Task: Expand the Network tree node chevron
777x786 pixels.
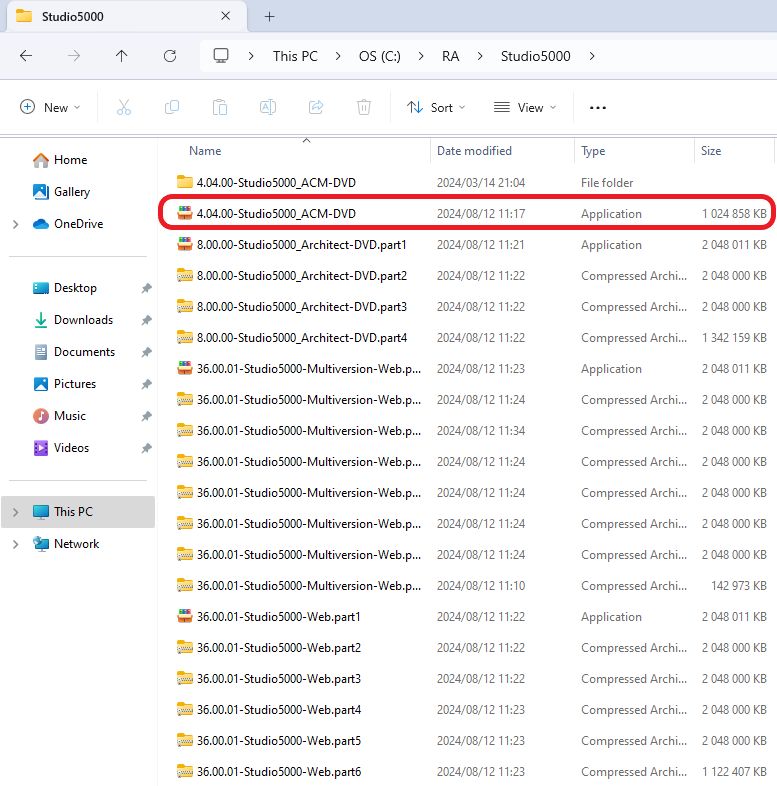Action: [16, 544]
